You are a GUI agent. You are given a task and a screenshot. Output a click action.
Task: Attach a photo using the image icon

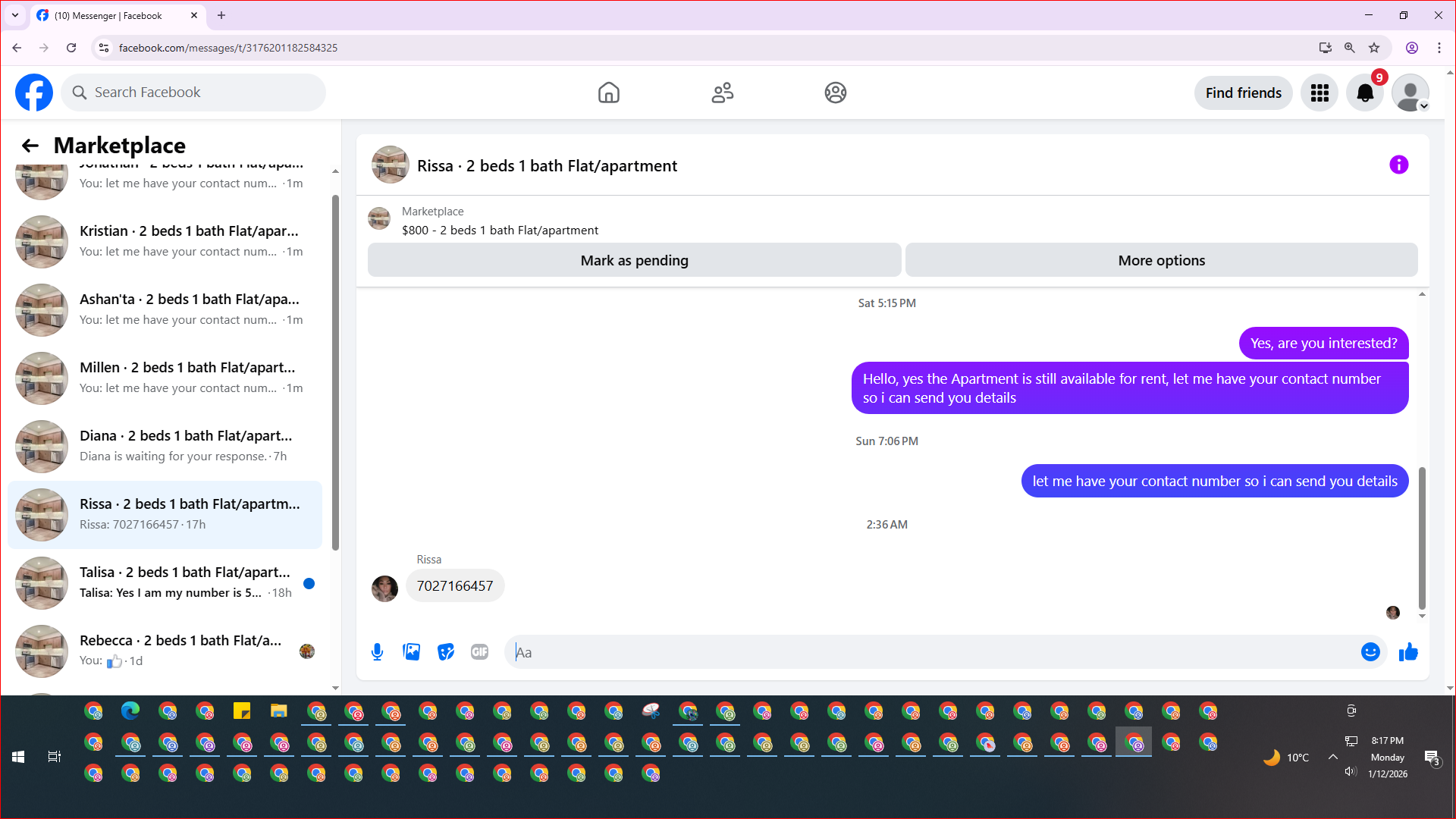coord(411,652)
